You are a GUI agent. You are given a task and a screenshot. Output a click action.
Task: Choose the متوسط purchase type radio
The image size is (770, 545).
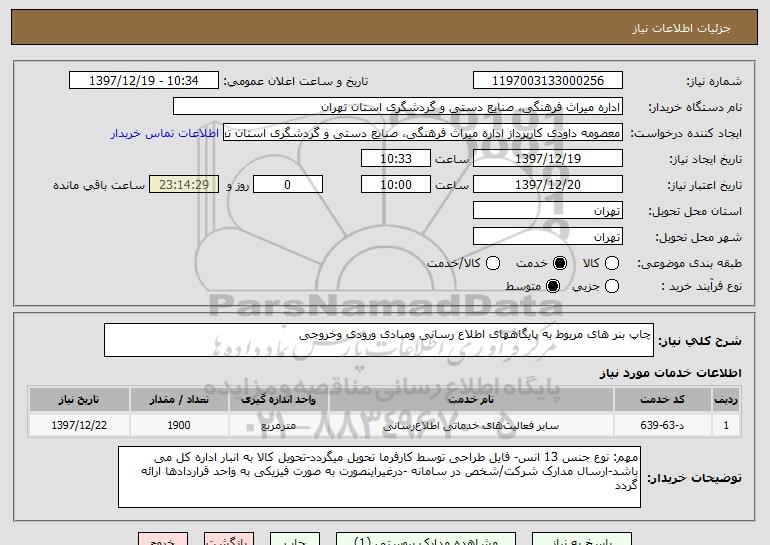553,286
